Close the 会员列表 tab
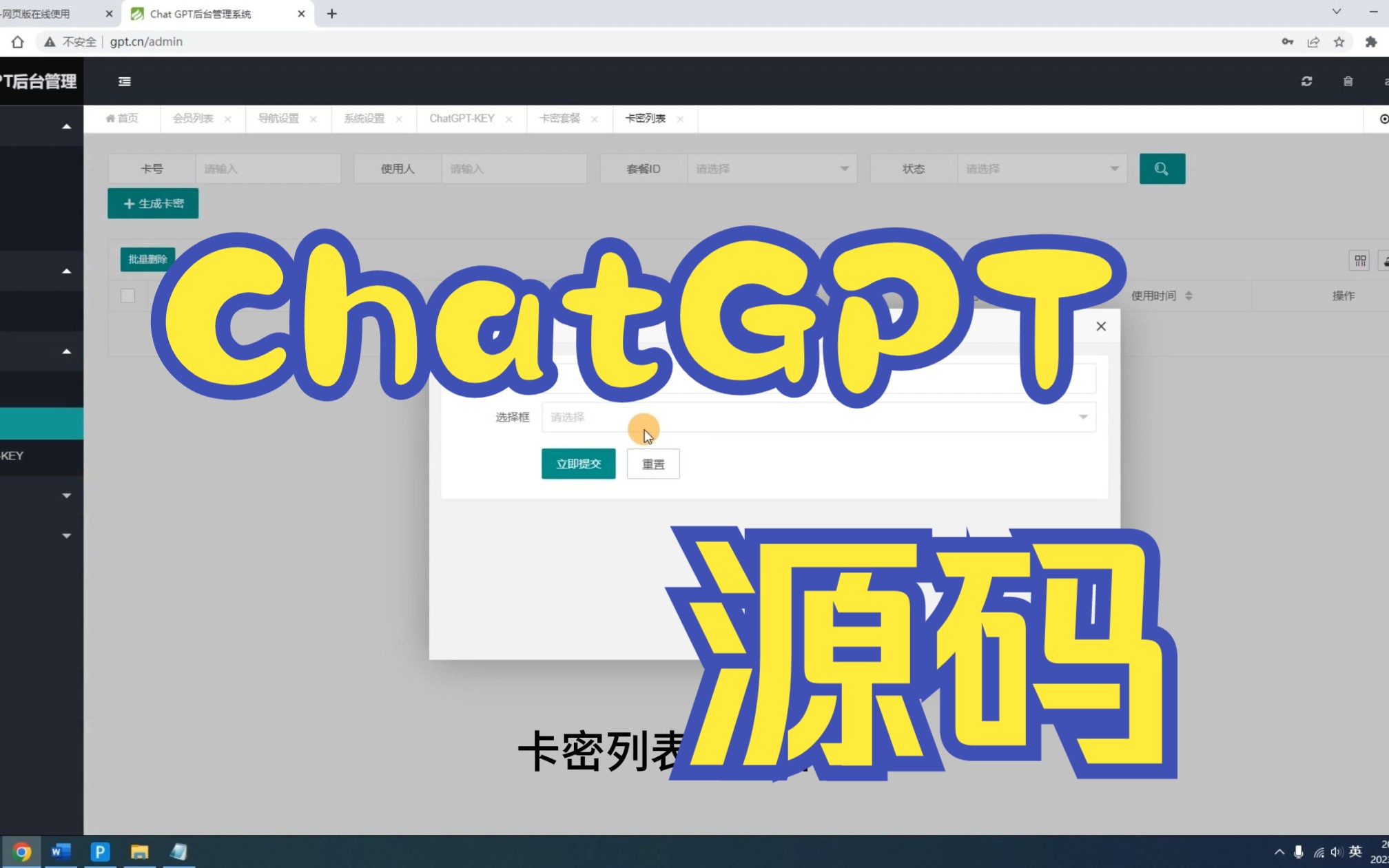This screenshot has height=868, width=1389. tap(228, 119)
